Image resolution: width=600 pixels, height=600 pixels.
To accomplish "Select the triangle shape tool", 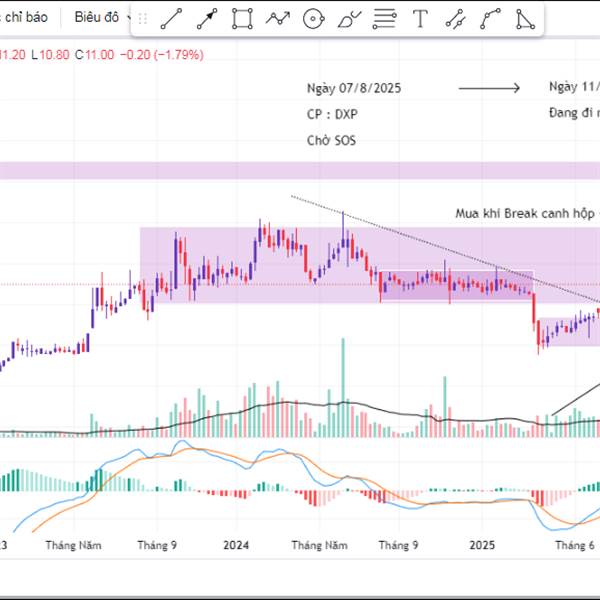I will pos(525,18).
